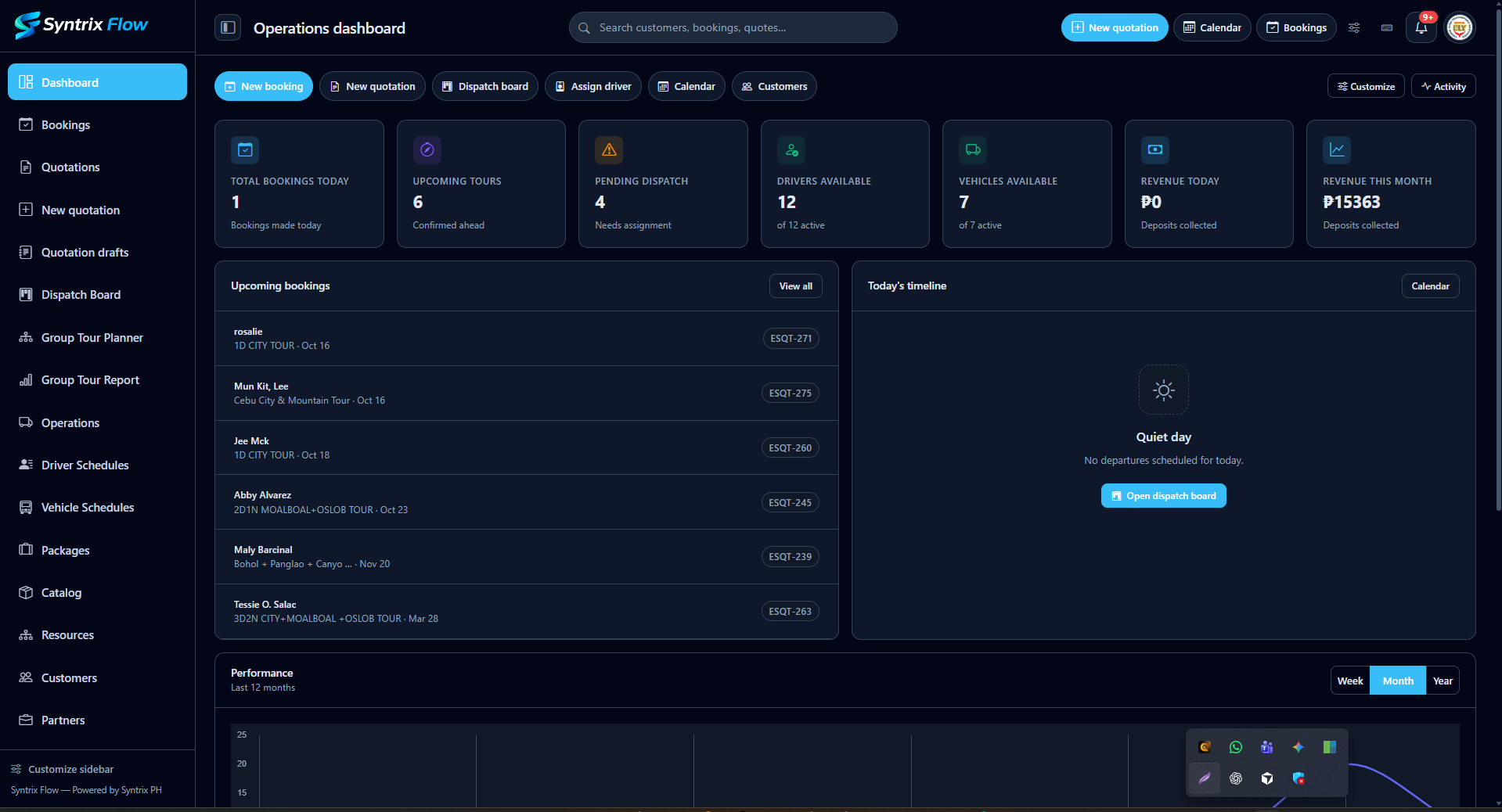This screenshot has height=812, width=1502.
Task: Click the Customers quick action chip
Action: [774, 86]
